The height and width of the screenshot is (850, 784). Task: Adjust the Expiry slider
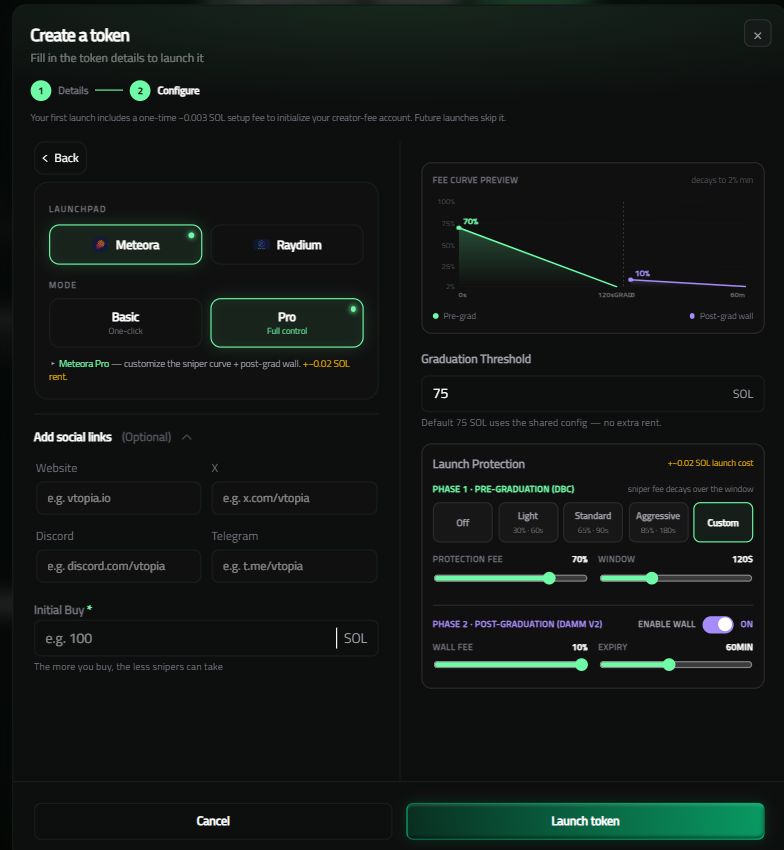(676, 665)
